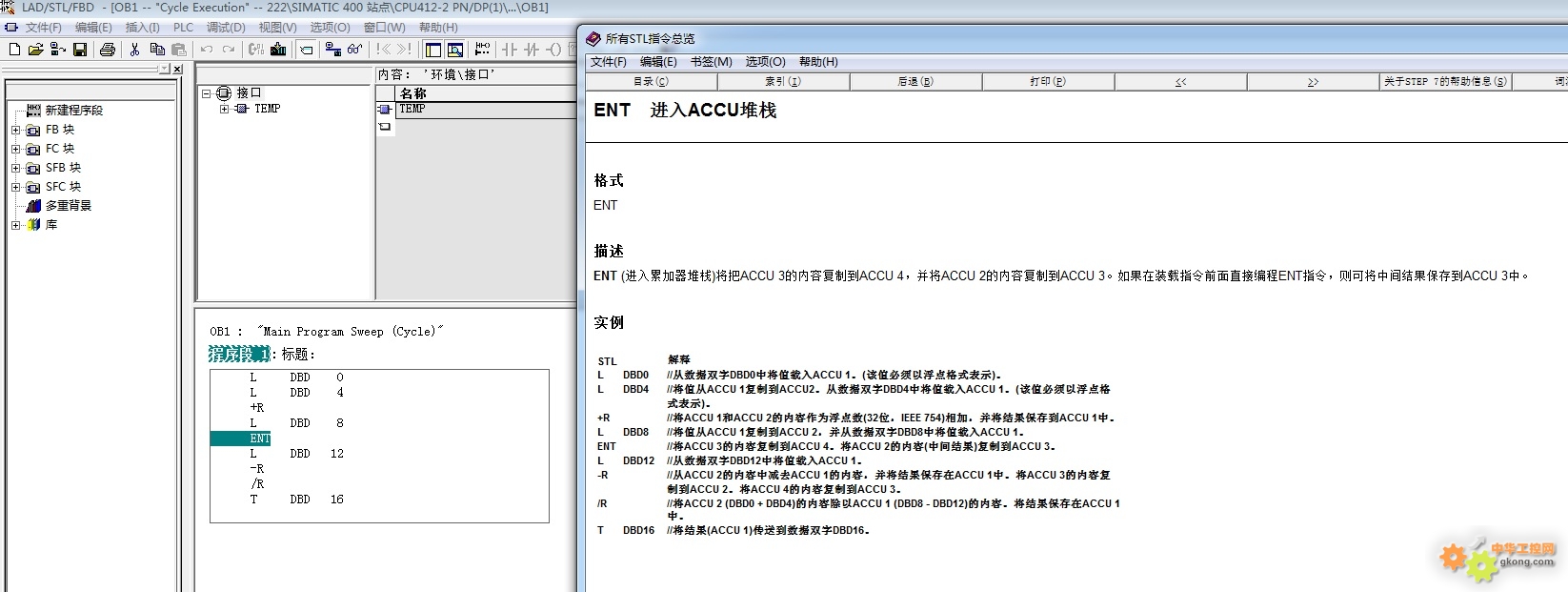1568x592 pixels.
Task: Click the normally closed contact icon
Action: 532,49
